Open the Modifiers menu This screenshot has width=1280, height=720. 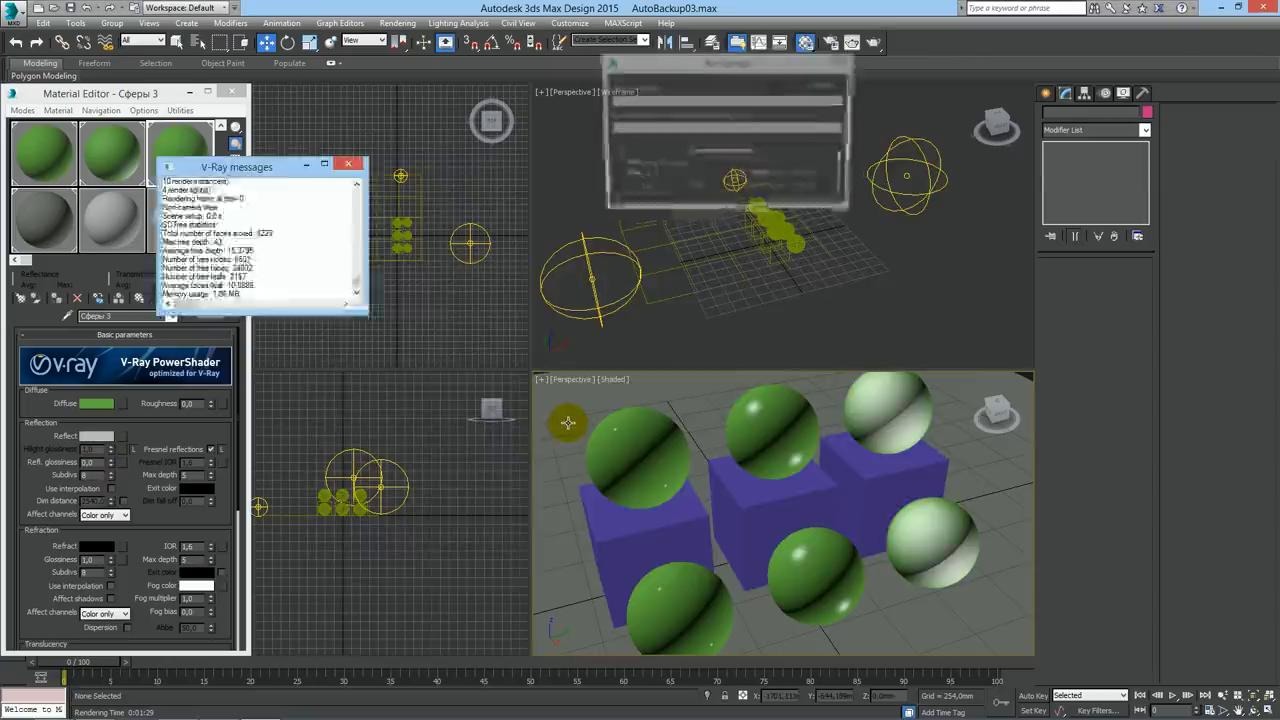pyautogui.click(x=230, y=23)
